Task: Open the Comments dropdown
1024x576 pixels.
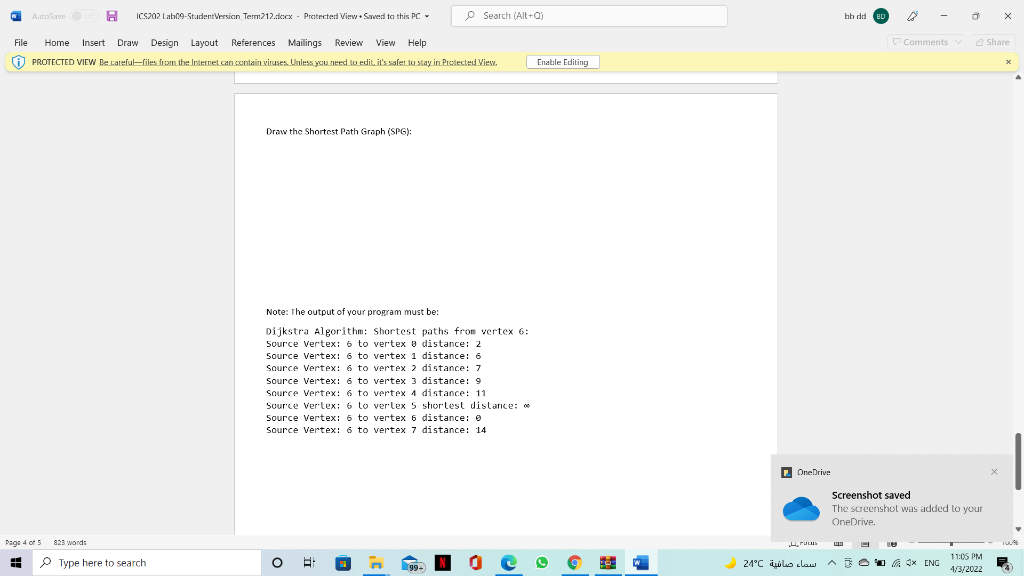Action: pos(926,42)
